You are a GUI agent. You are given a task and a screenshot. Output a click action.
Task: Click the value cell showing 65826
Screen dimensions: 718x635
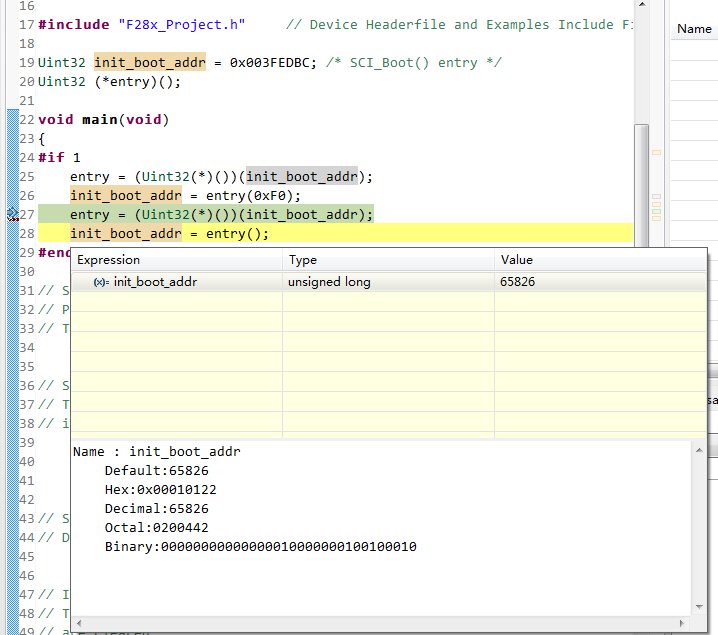pos(517,282)
